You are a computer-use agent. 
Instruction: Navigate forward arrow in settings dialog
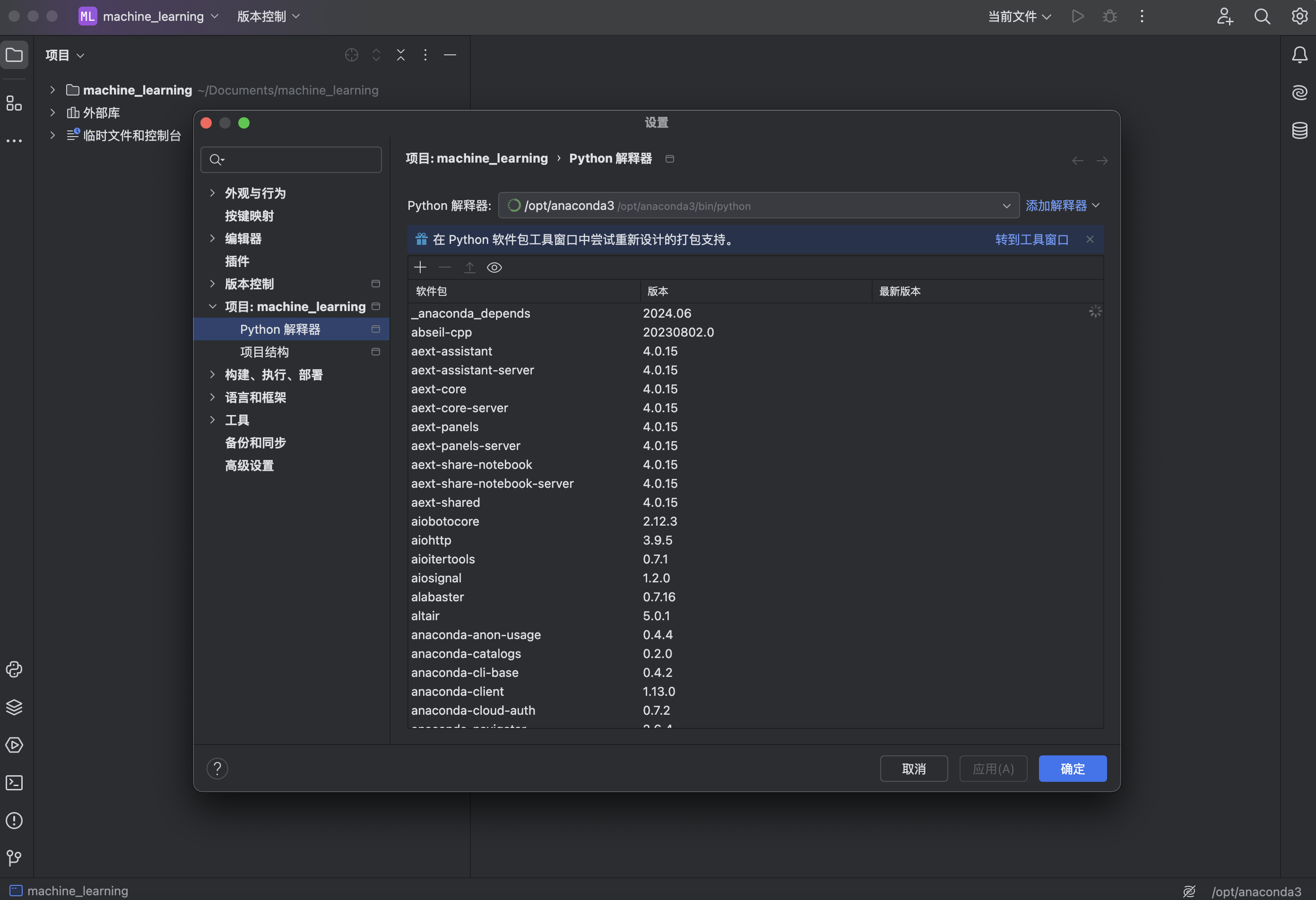[x=1102, y=161]
